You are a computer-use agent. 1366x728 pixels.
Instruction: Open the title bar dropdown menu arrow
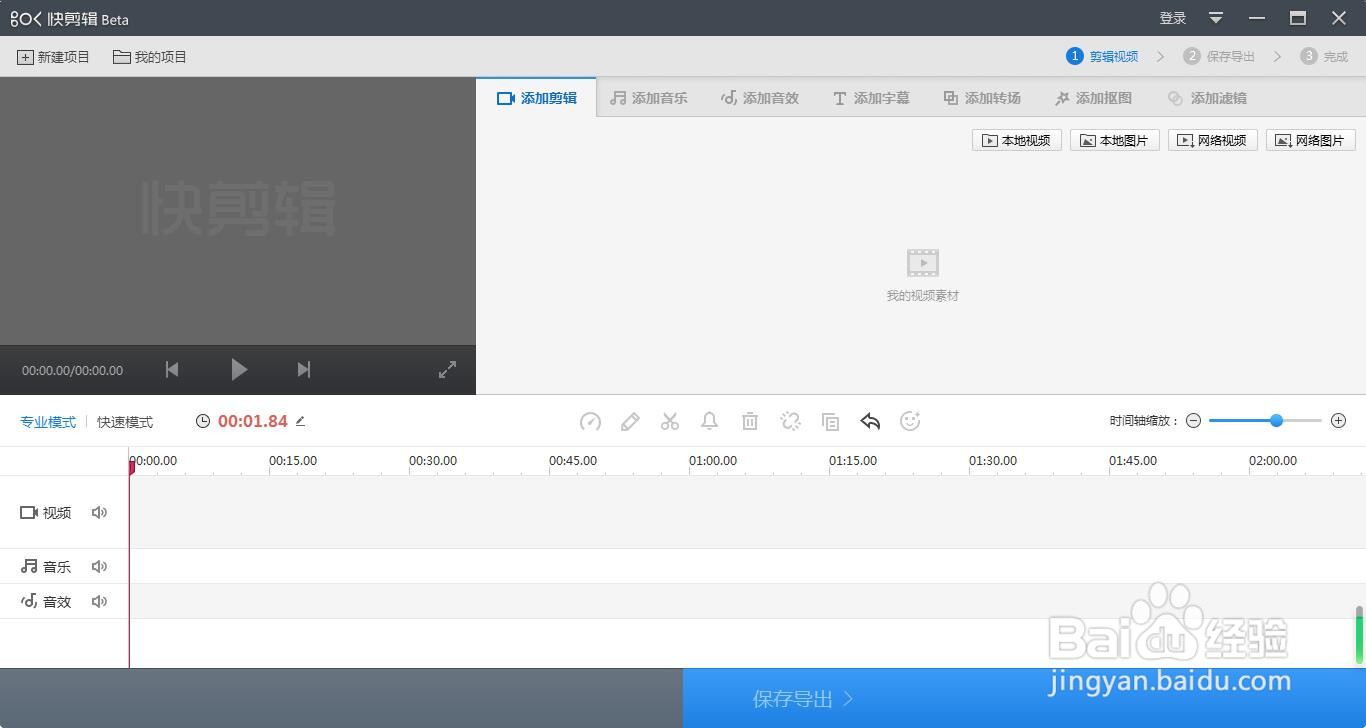coord(1216,18)
